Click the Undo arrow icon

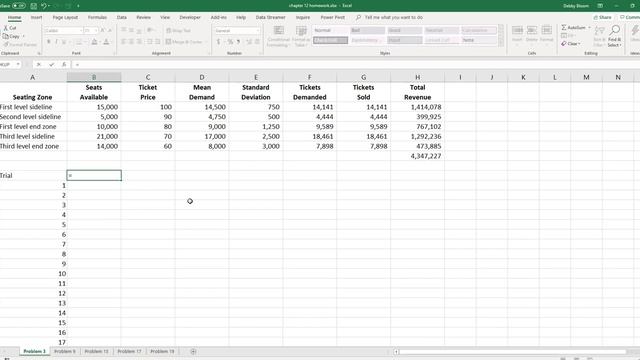coord(44,6)
